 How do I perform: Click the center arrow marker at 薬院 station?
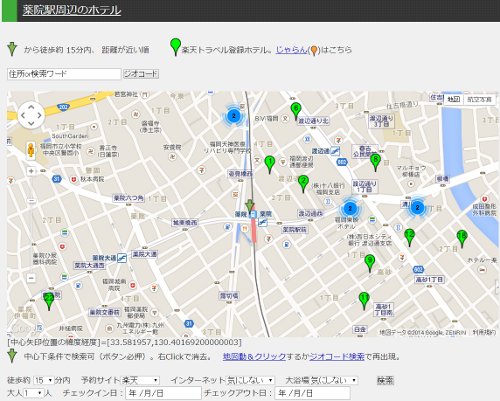tap(250, 206)
